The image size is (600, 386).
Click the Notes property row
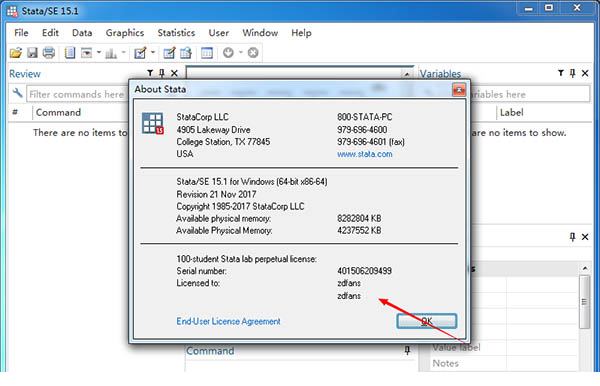[504, 363]
